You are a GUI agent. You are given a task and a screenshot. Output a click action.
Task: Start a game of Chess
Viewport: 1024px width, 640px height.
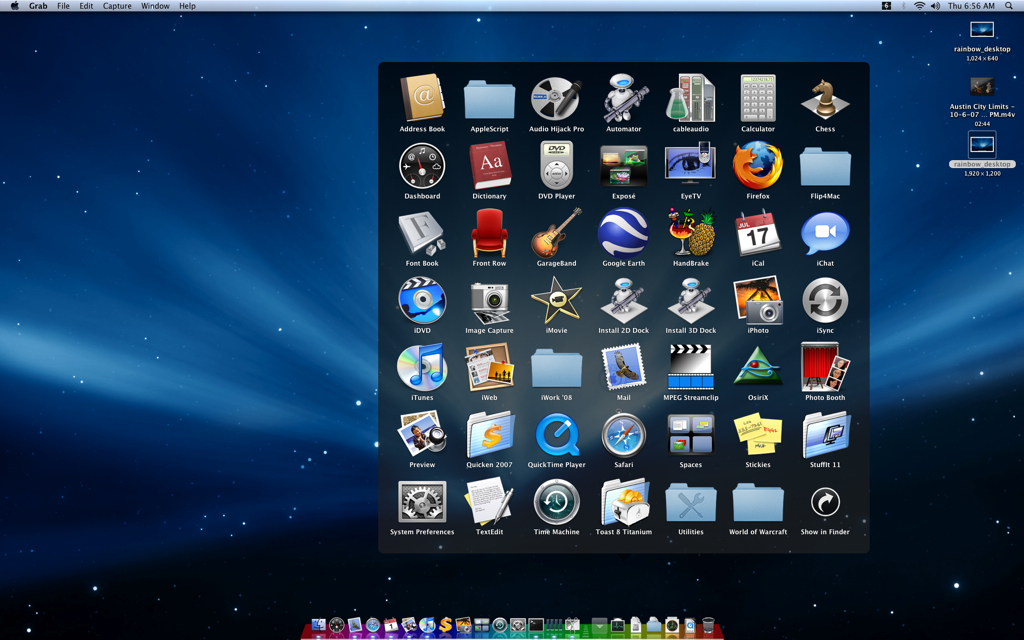825,98
